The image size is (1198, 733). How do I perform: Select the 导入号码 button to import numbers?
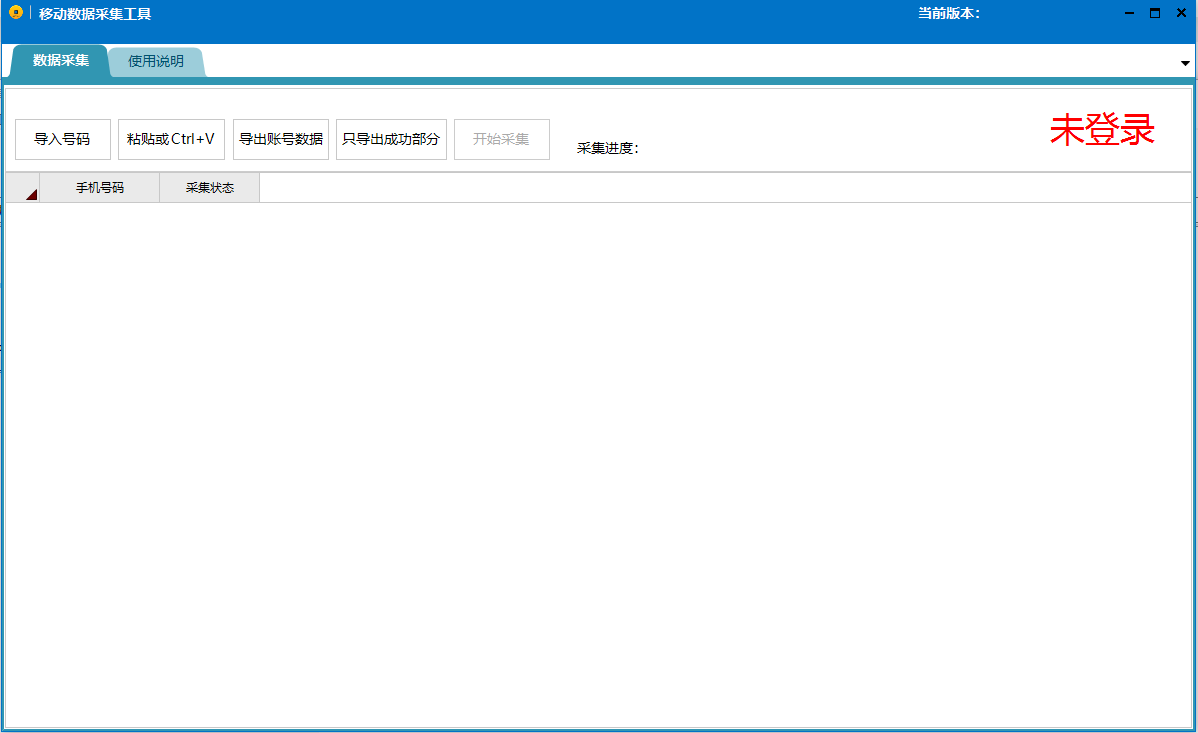[x=63, y=139]
